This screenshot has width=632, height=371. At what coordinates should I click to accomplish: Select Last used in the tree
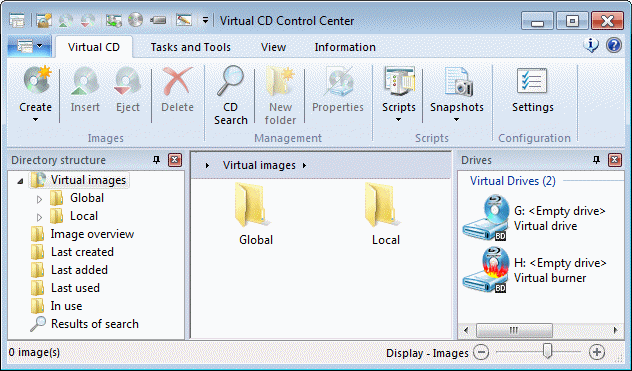(x=75, y=288)
